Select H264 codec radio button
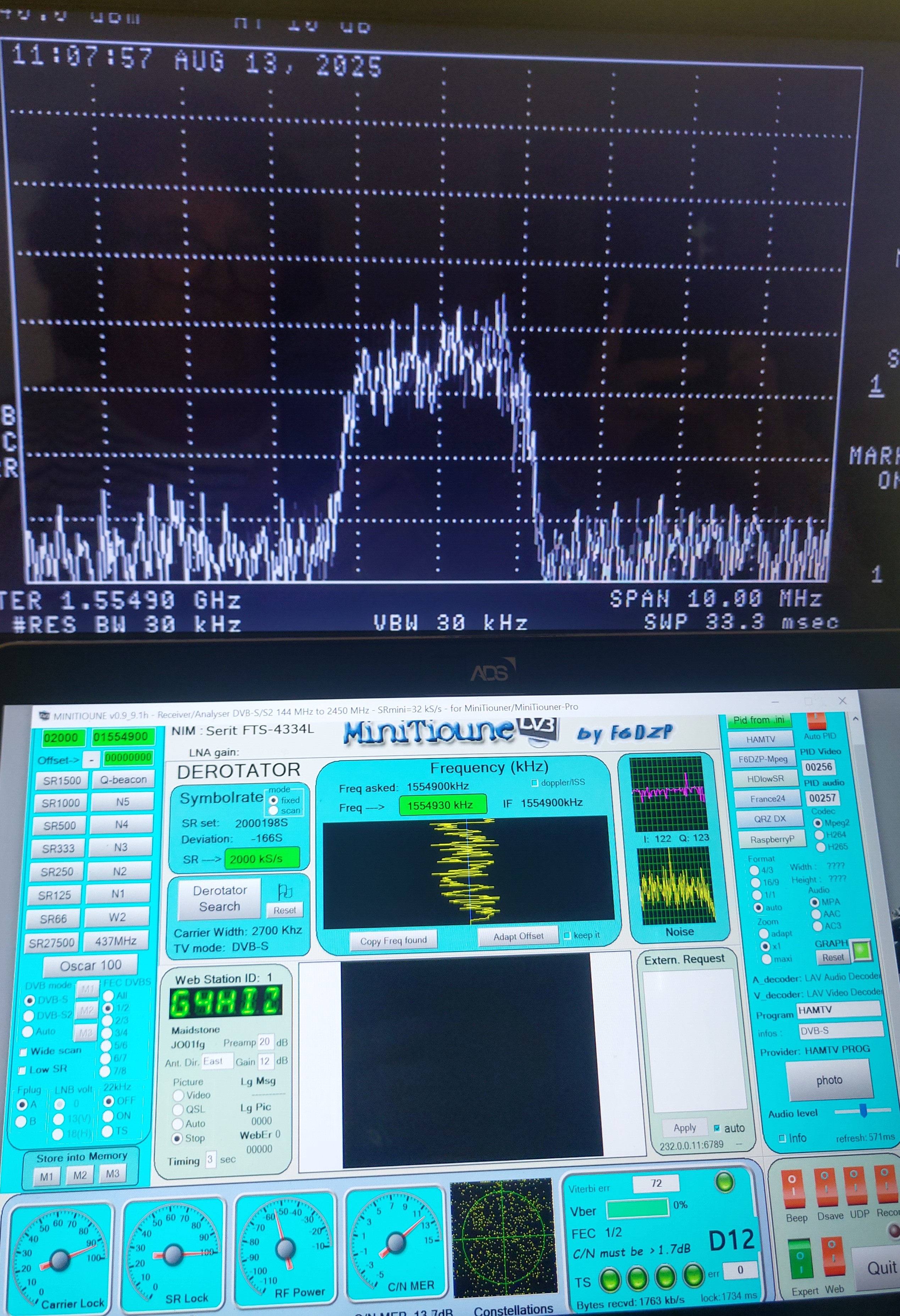The width and height of the screenshot is (900, 1316). (x=819, y=835)
